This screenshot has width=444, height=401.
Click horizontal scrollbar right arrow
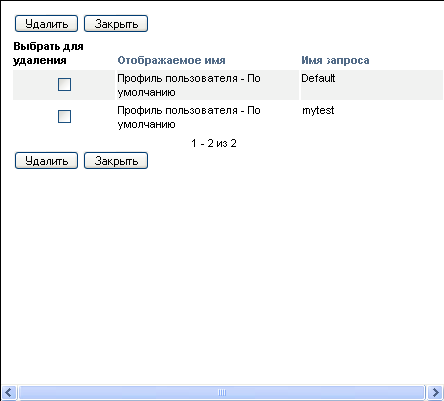click(435, 392)
